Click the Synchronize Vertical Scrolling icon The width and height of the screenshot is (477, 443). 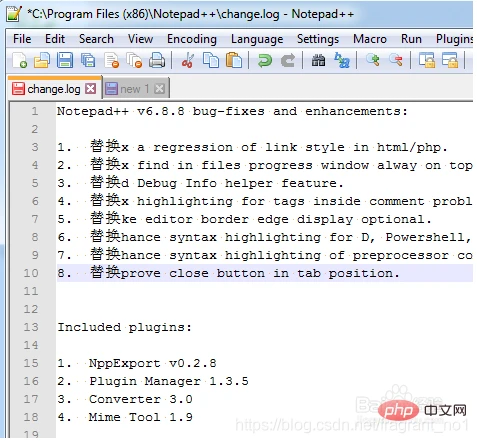tap(427, 60)
